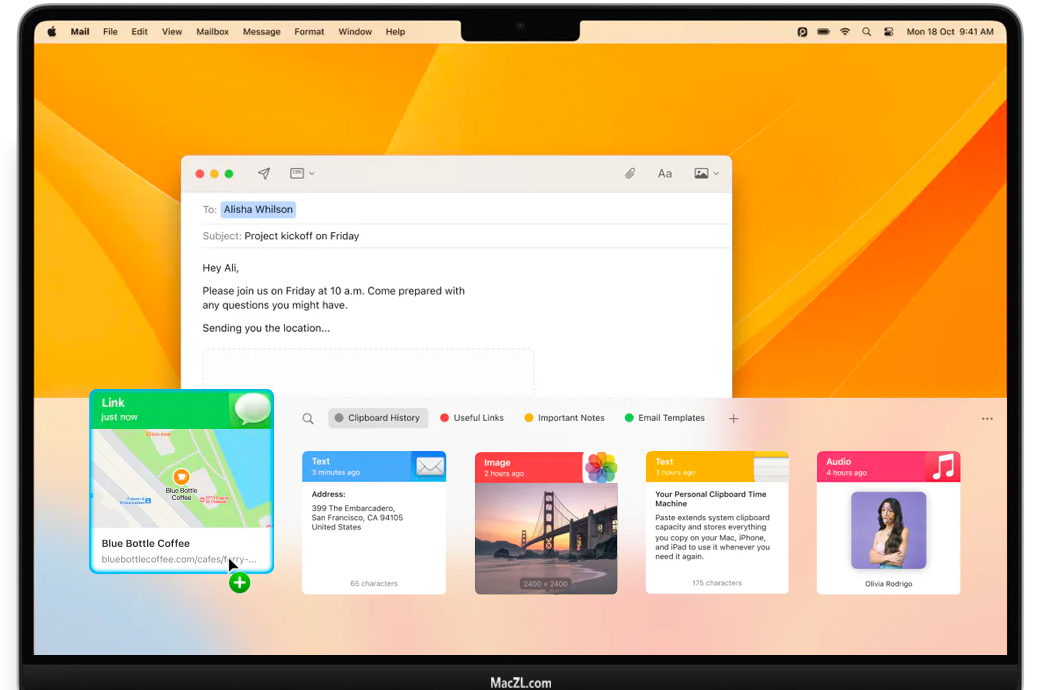This screenshot has height=690, width=1040.
Task: Click the Messages app icon on the Link card
Action: [x=253, y=409]
